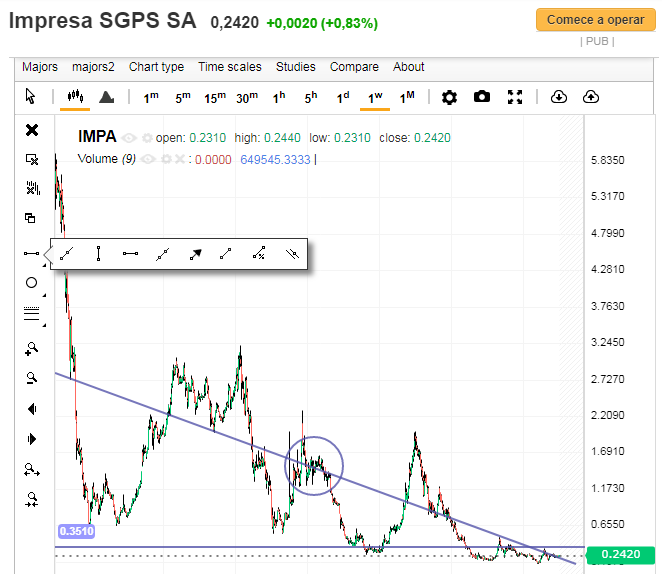Click the 0.3510 horizontal line label
Screen dimensions: 662x574
tap(76, 531)
